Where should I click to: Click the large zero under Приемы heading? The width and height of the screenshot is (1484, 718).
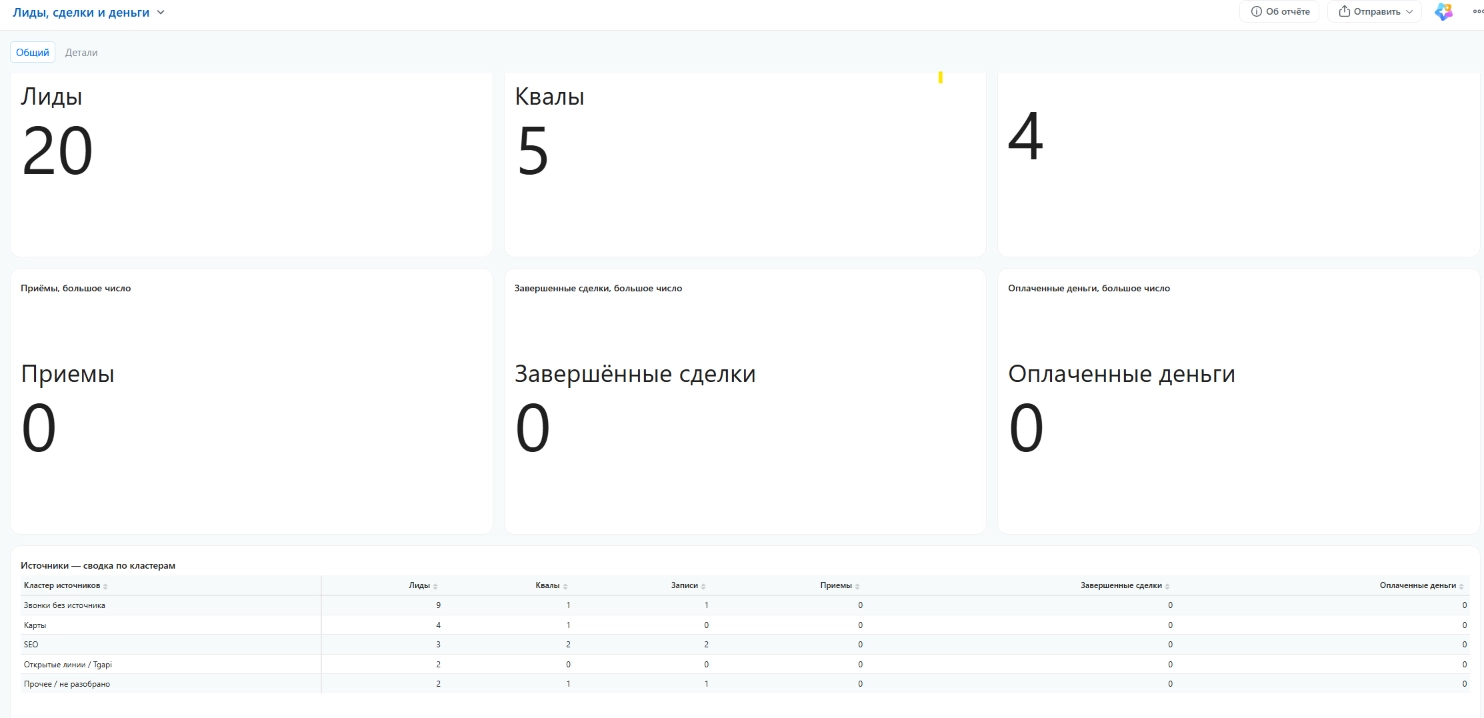(x=39, y=428)
